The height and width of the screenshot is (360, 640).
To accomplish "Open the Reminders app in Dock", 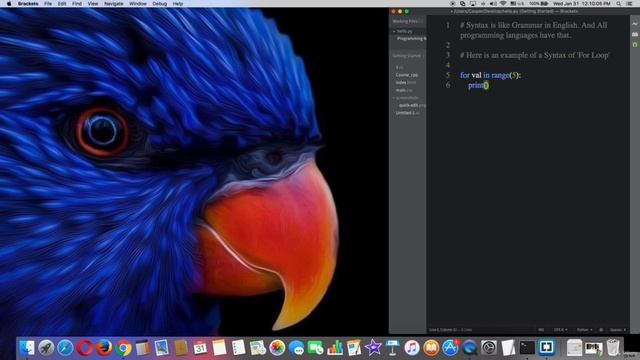I will 238,348.
